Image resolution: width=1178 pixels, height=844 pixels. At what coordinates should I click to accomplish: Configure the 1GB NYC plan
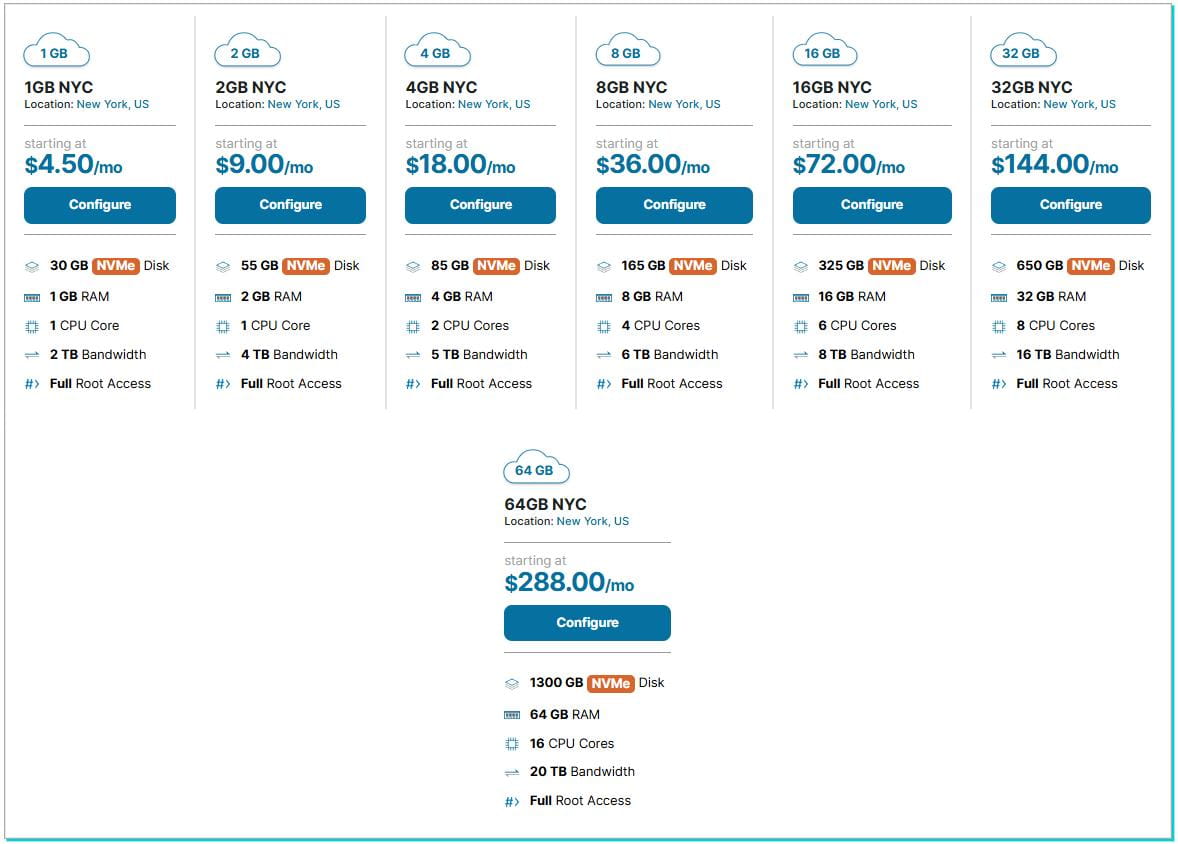100,205
